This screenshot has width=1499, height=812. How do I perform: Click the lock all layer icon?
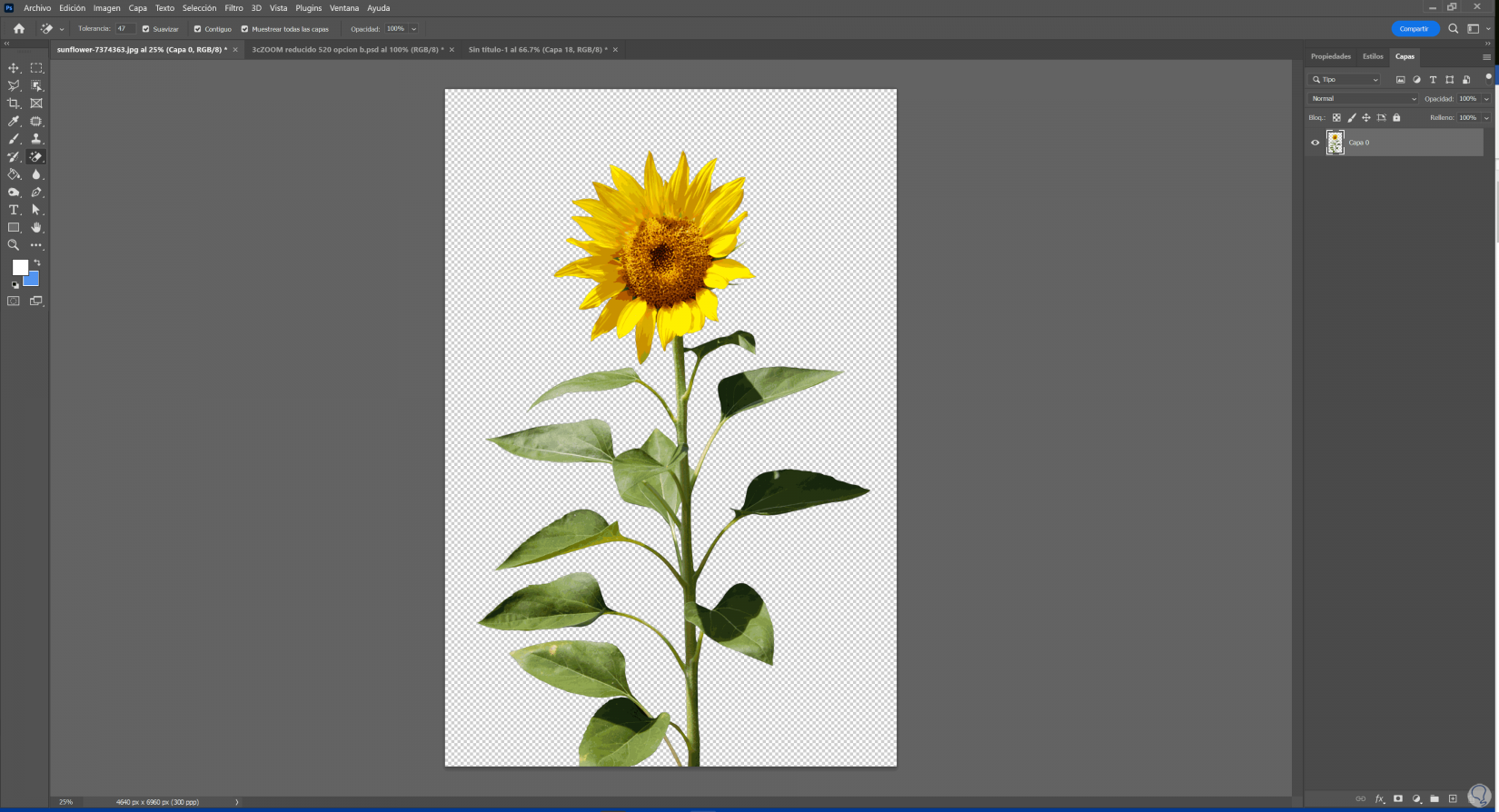[x=1396, y=118]
